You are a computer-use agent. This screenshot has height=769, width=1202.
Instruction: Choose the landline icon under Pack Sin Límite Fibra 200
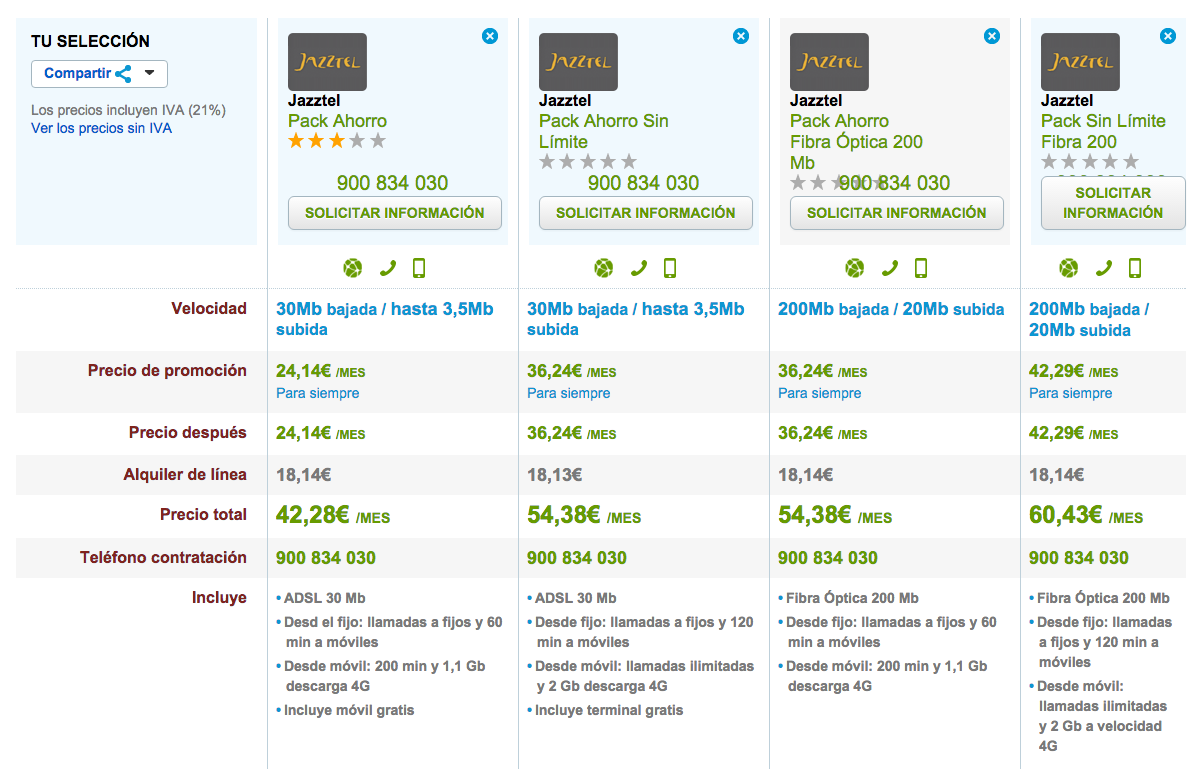pos(1104,268)
